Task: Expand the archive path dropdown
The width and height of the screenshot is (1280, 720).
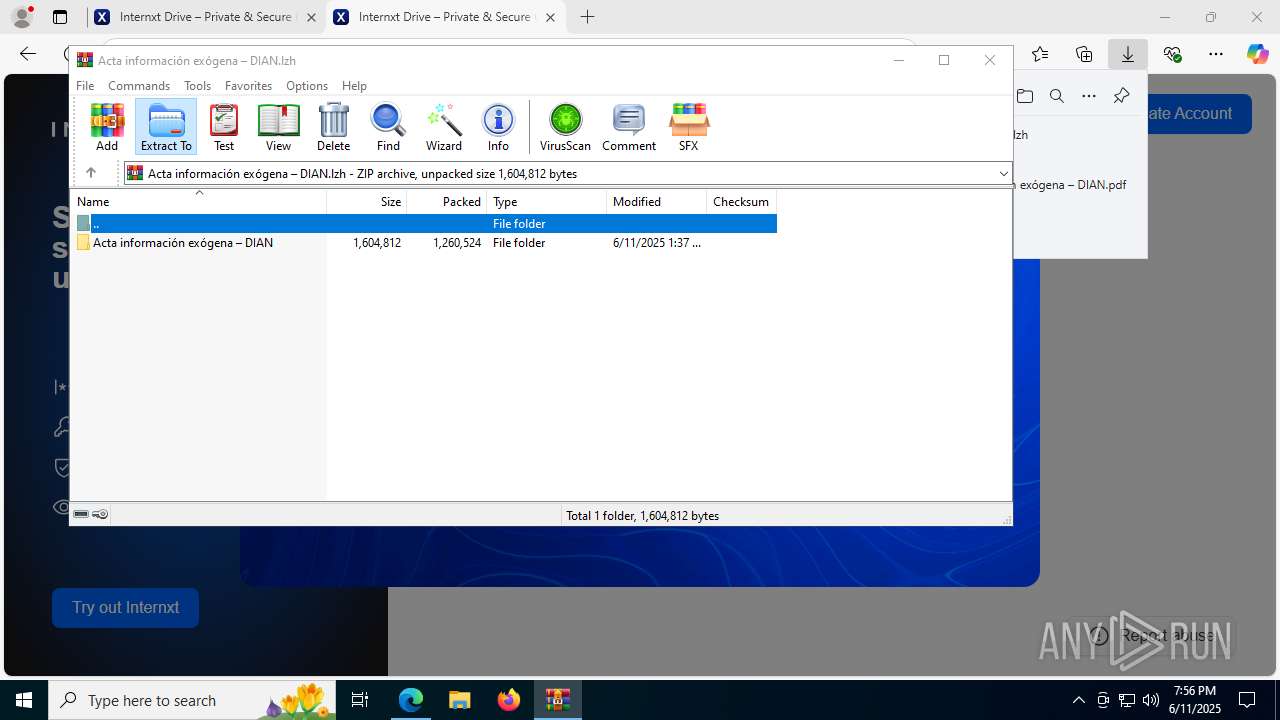Action: pos(1003,174)
